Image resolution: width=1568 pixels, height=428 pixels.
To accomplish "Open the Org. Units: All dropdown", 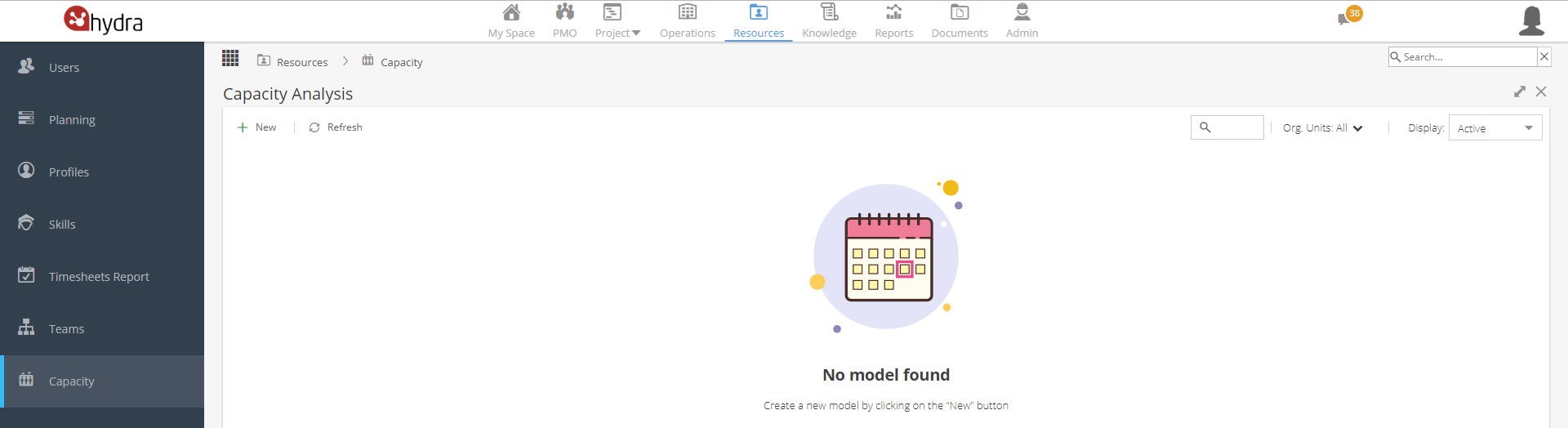I will coord(1322,128).
